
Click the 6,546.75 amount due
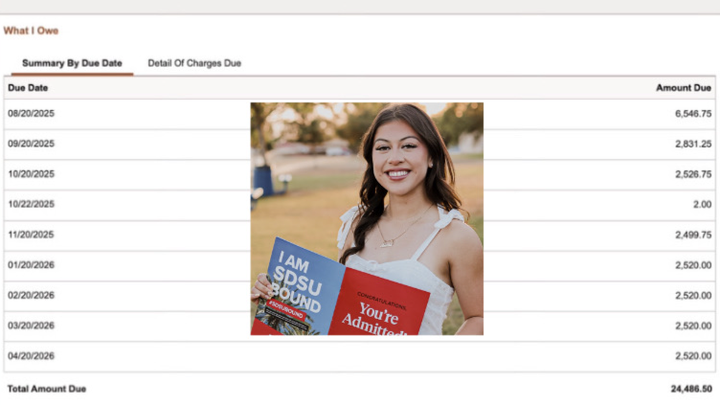coord(693,114)
